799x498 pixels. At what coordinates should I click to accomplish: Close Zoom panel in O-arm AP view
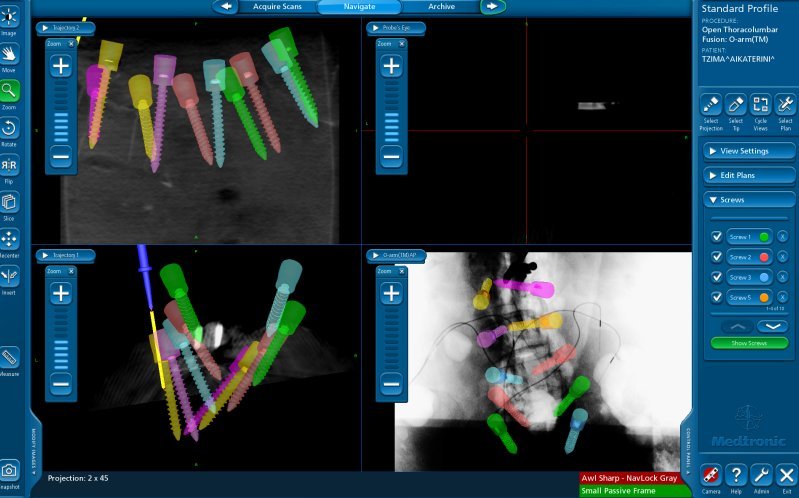[402, 271]
